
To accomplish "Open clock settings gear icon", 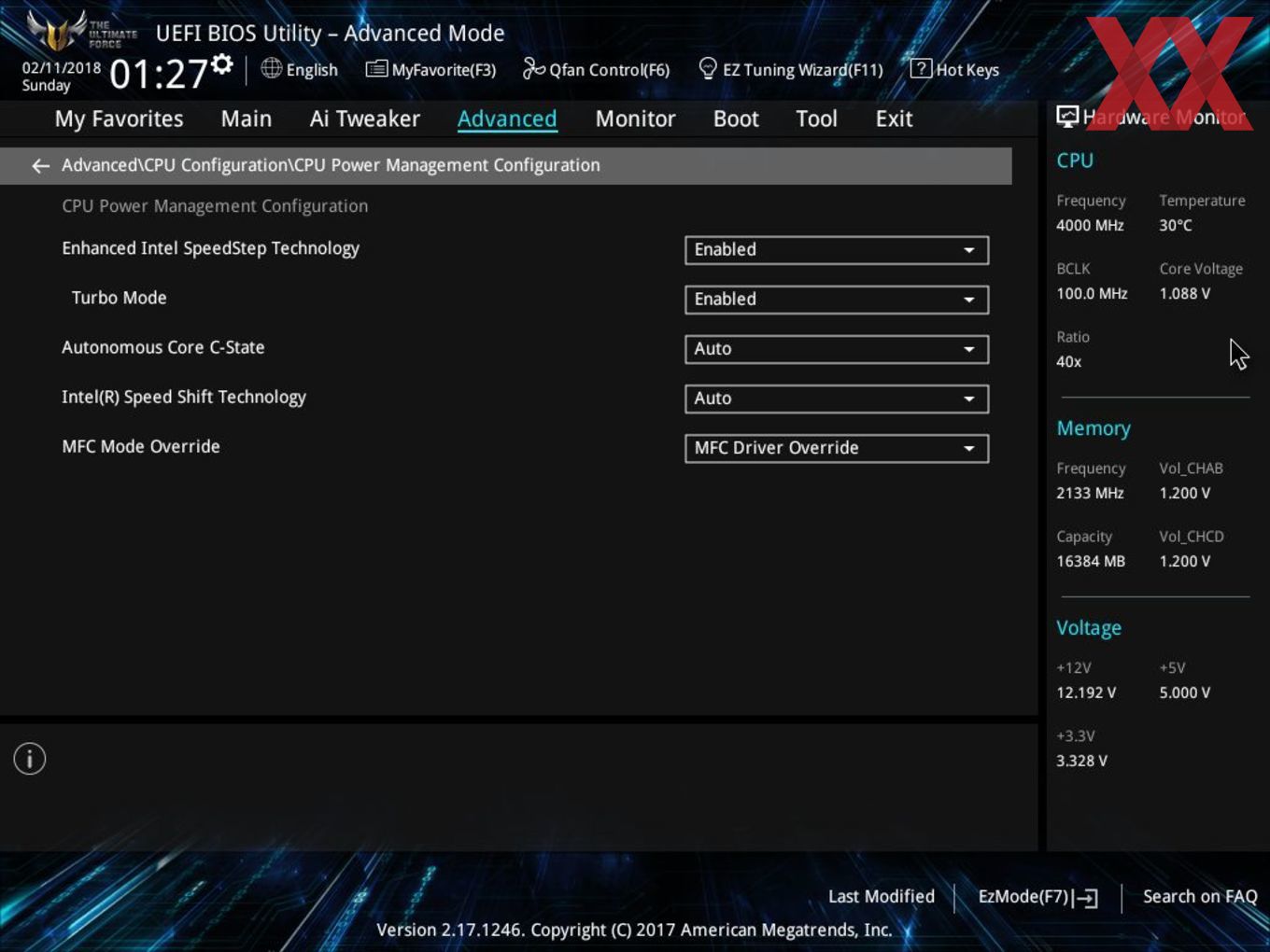I will (x=222, y=64).
